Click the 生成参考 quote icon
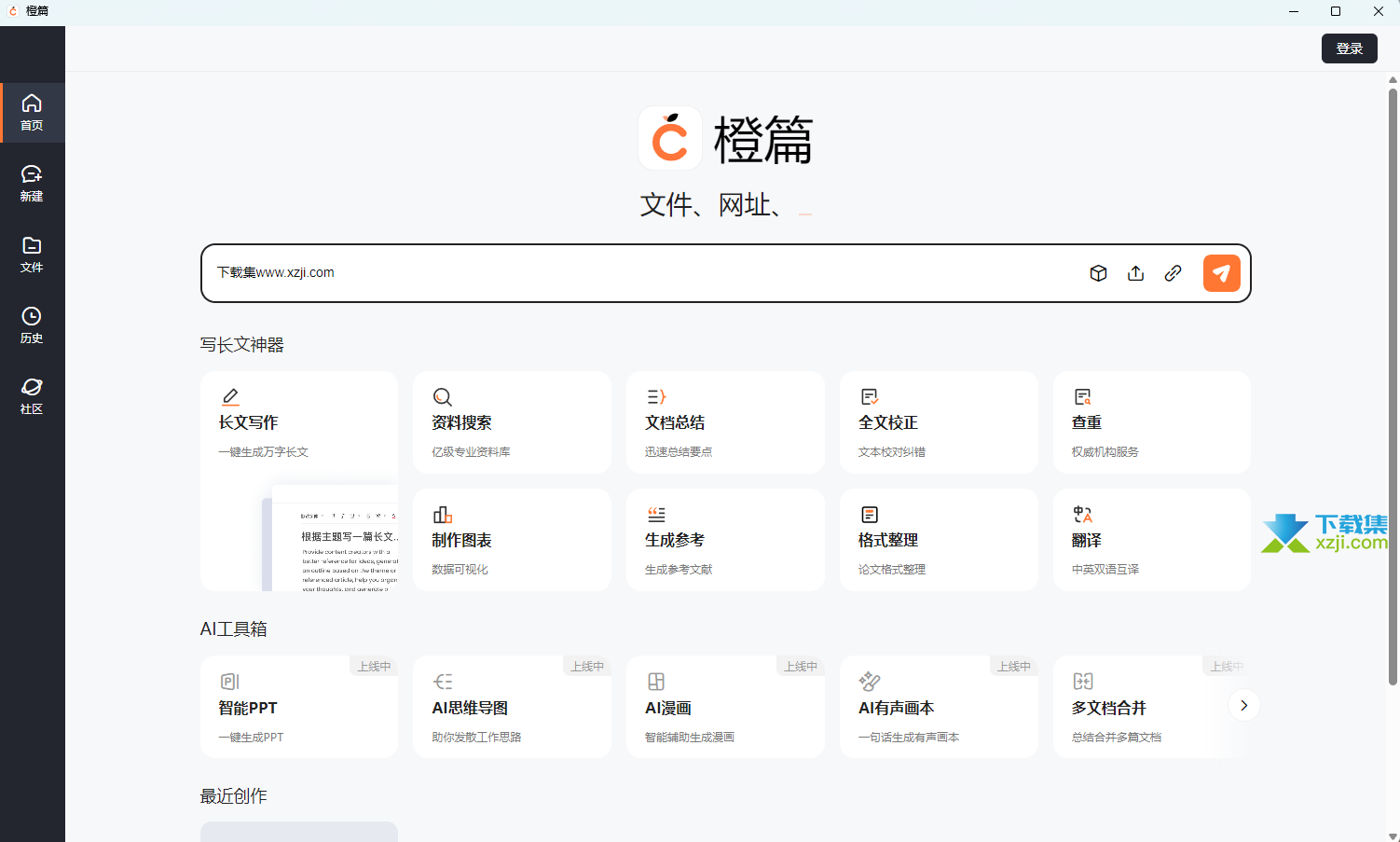The image size is (1400, 842). pyautogui.click(x=656, y=515)
